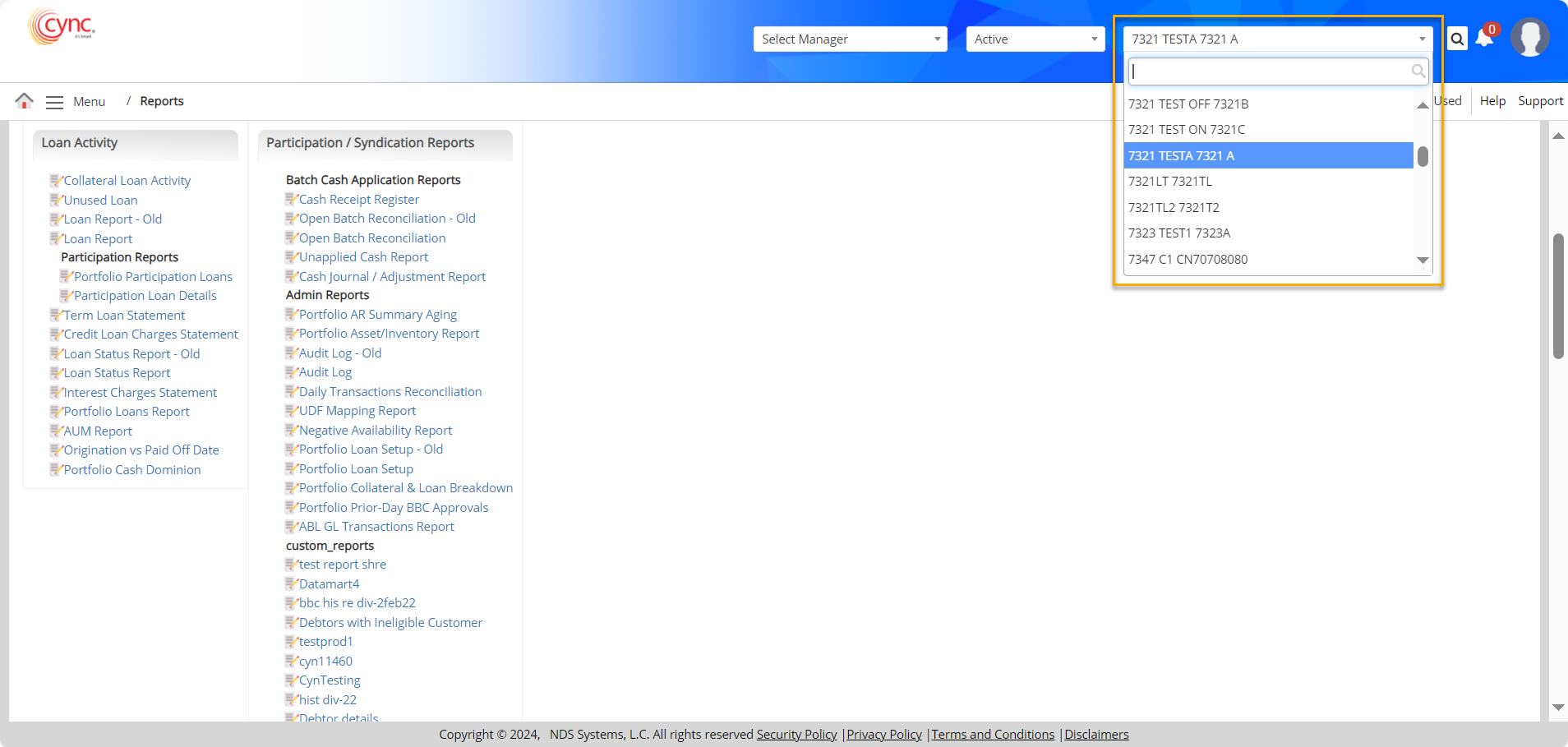This screenshot has height=747, width=1568.
Task: Open the notifications bell icon
Action: tap(1484, 38)
